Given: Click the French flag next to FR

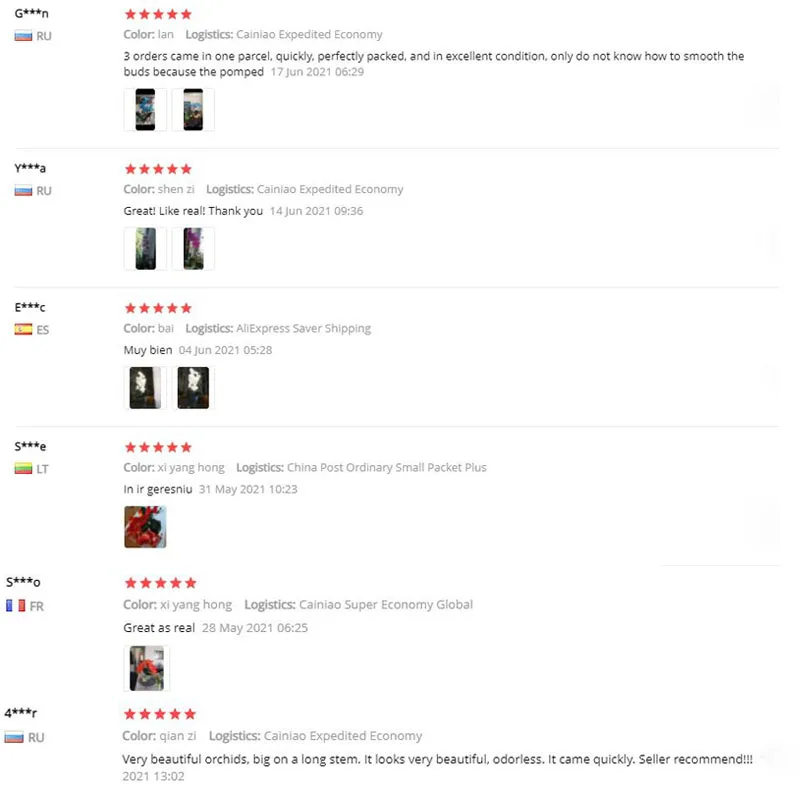Looking at the screenshot, I should 15,606.
